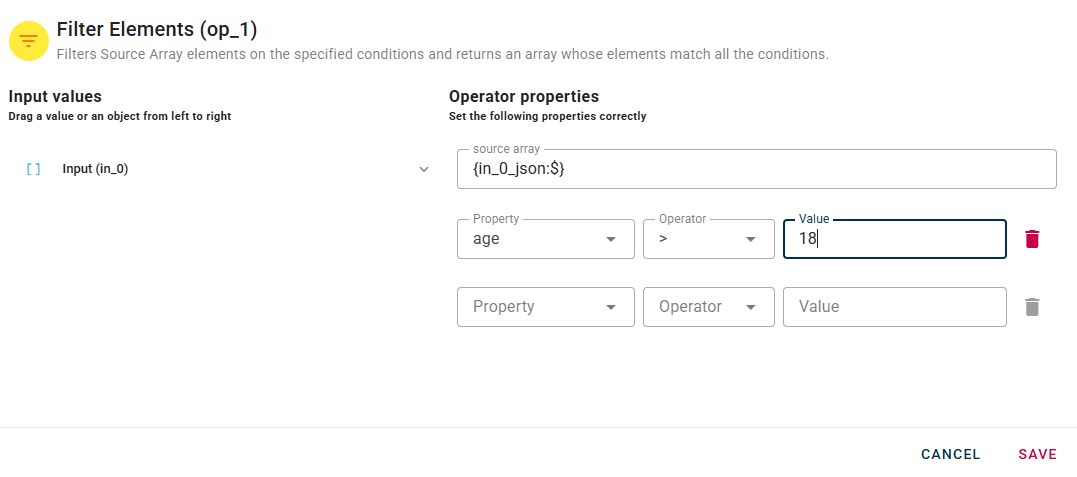Click the array bracket icon beside Input (in_0)

(33, 169)
